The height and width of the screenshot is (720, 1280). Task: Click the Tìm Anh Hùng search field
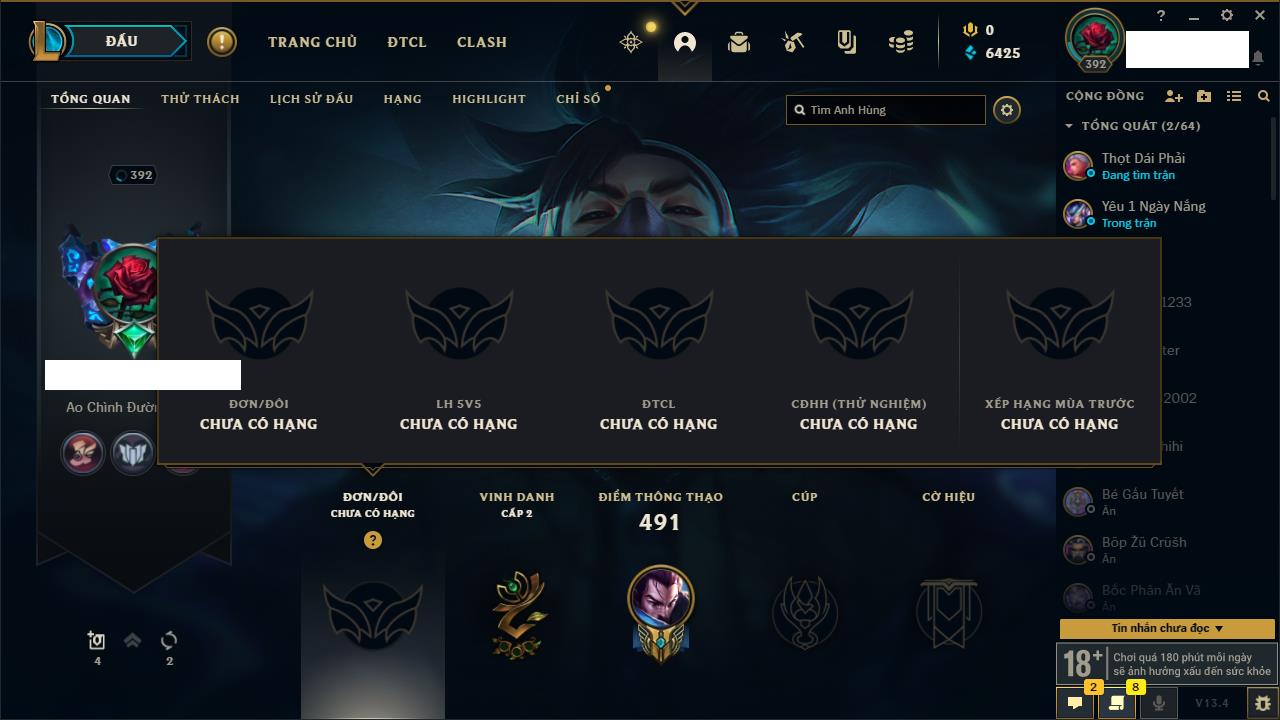point(886,110)
